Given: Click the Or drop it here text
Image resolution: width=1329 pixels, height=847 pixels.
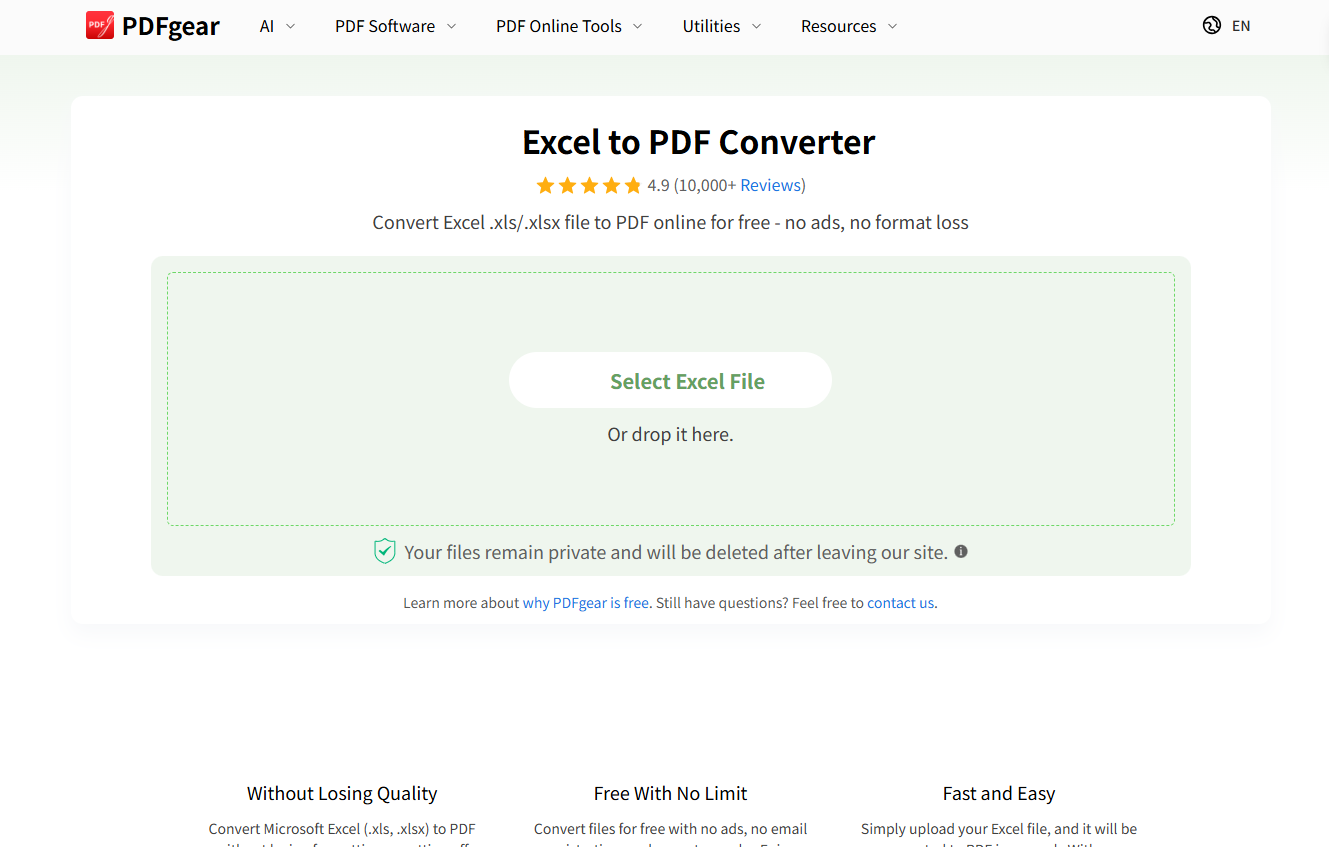Looking at the screenshot, I should [670, 434].
